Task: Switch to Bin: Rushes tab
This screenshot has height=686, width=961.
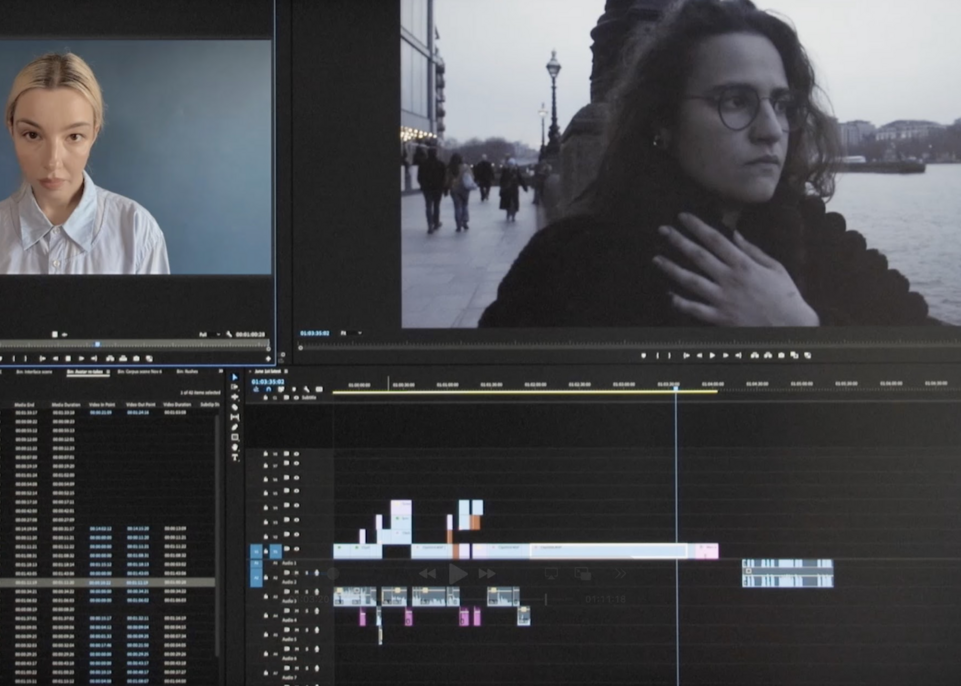Action: point(187,371)
